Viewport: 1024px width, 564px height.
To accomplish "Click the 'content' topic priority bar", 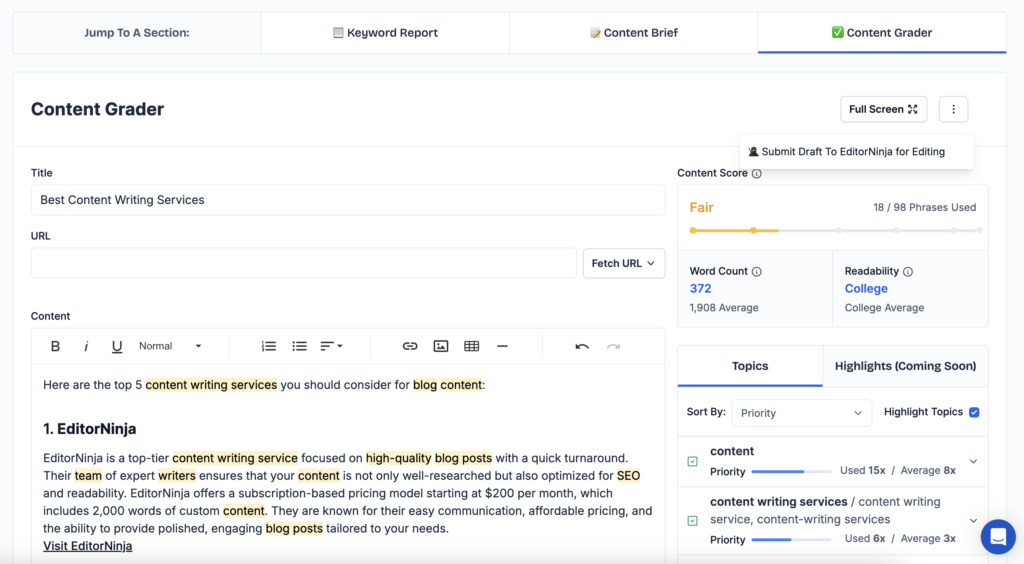I will click(x=792, y=471).
